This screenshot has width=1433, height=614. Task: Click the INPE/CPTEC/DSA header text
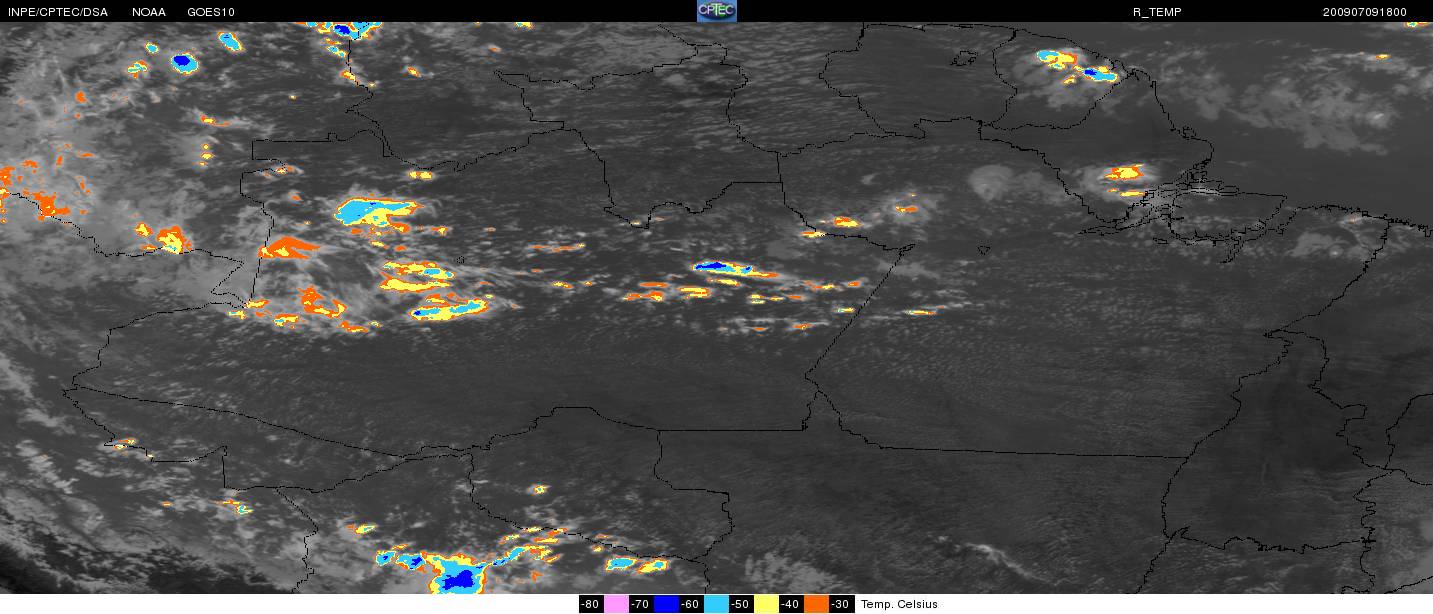click(57, 12)
